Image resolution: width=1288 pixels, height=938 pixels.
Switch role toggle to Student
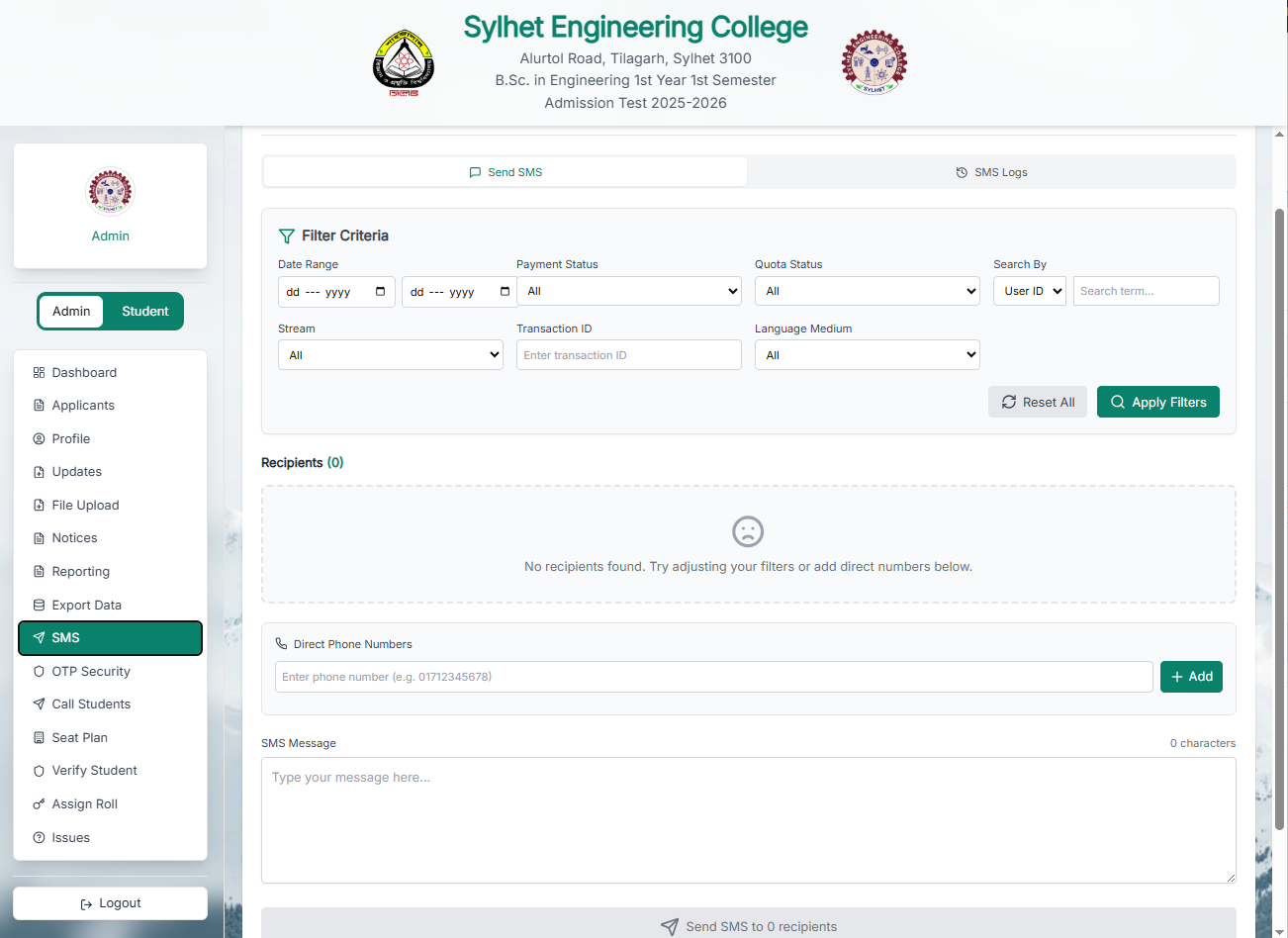coord(144,311)
